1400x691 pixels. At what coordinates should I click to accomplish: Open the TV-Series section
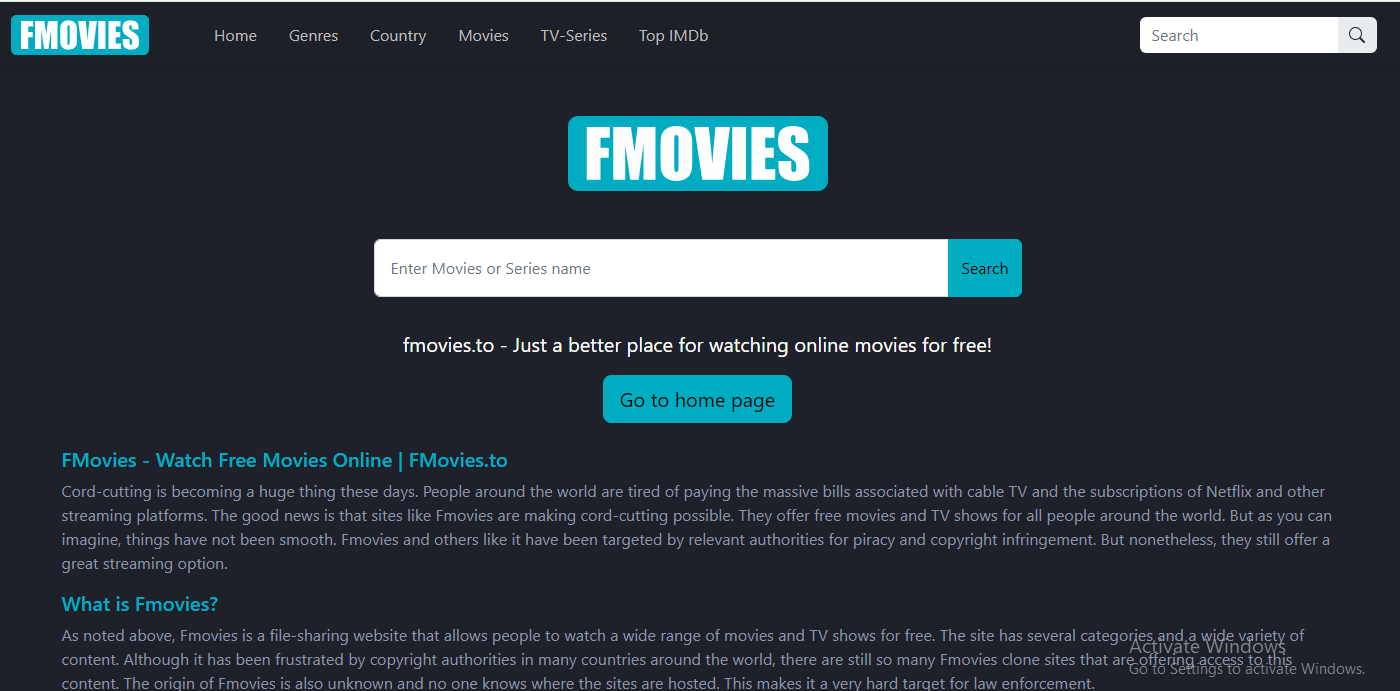(x=574, y=35)
